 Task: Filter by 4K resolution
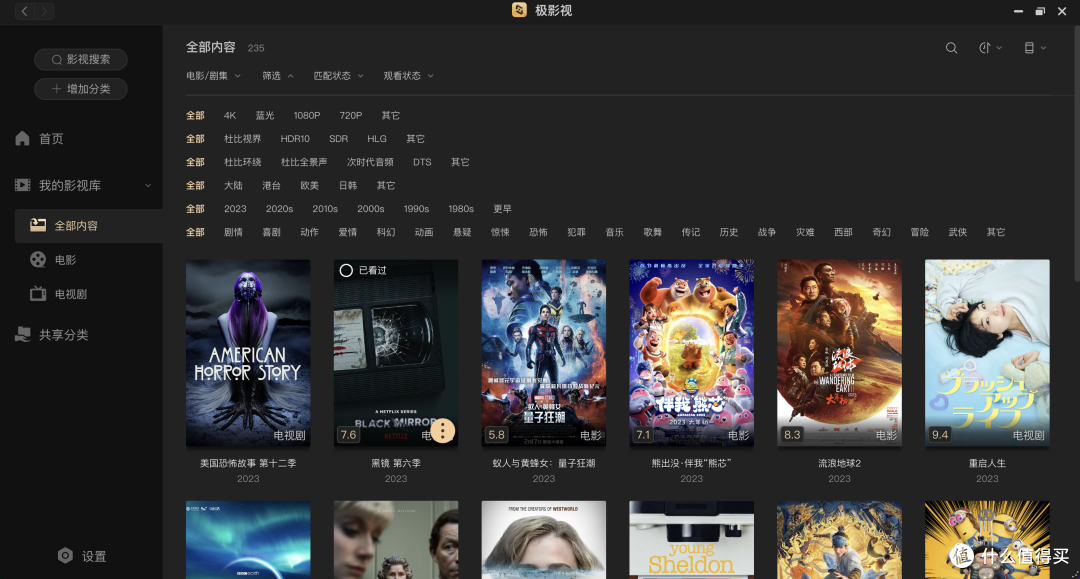coord(230,116)
